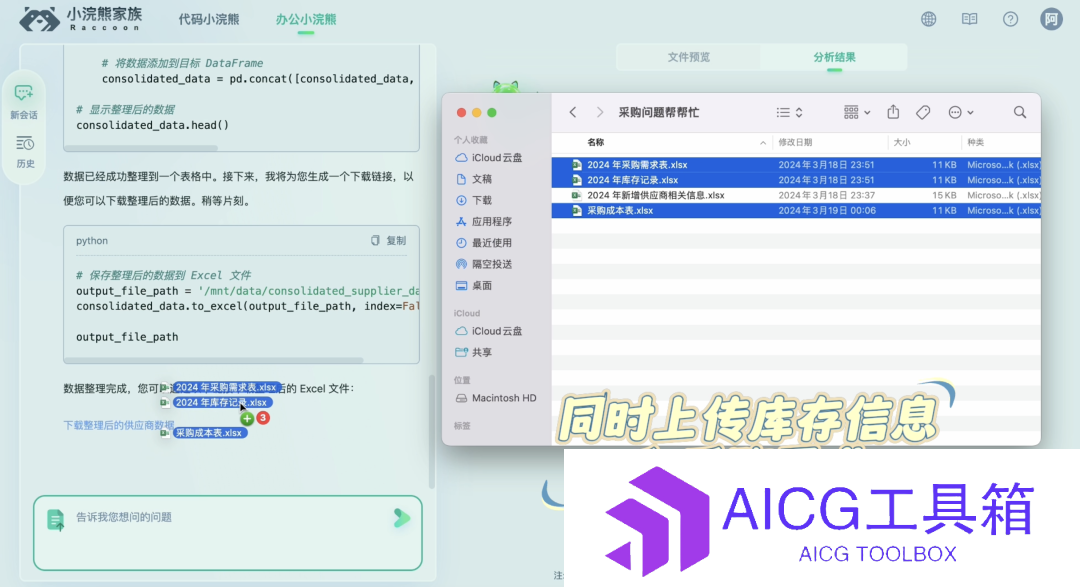Sort files by 种类 column
Image resolution: width=1080 pixels, height=587 pixels.
[975, 143]
